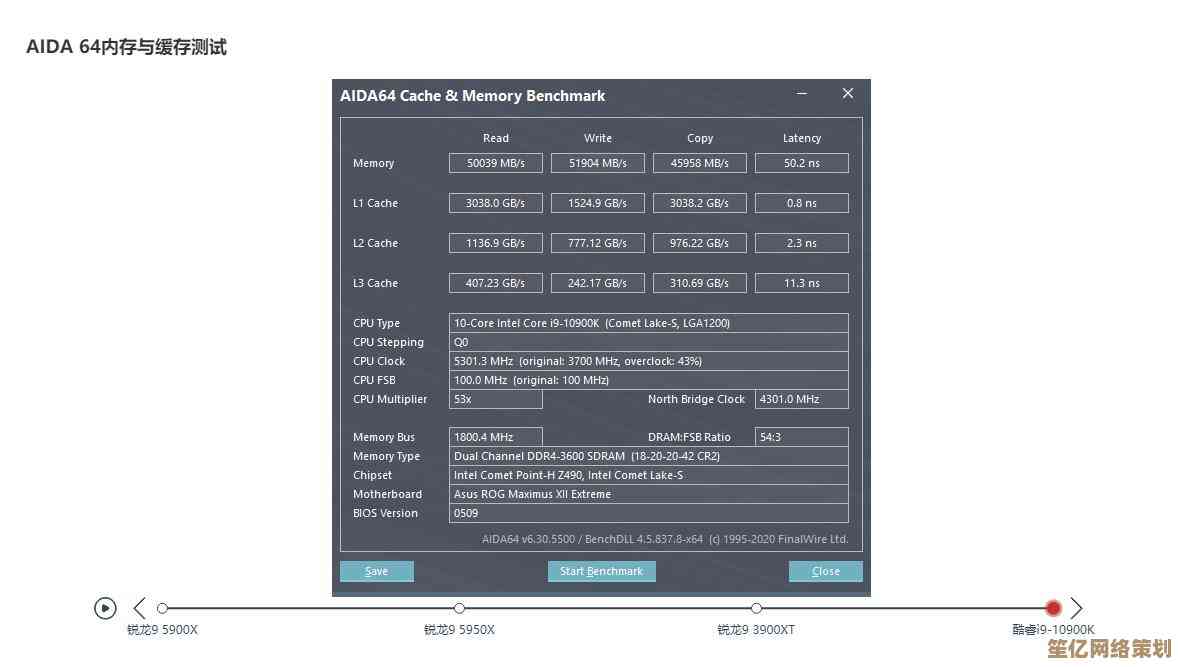The image size is (1178, 667).
Task: Click the AIDA64 Cache & Memory Benchmark title
Action: [473, 96]
